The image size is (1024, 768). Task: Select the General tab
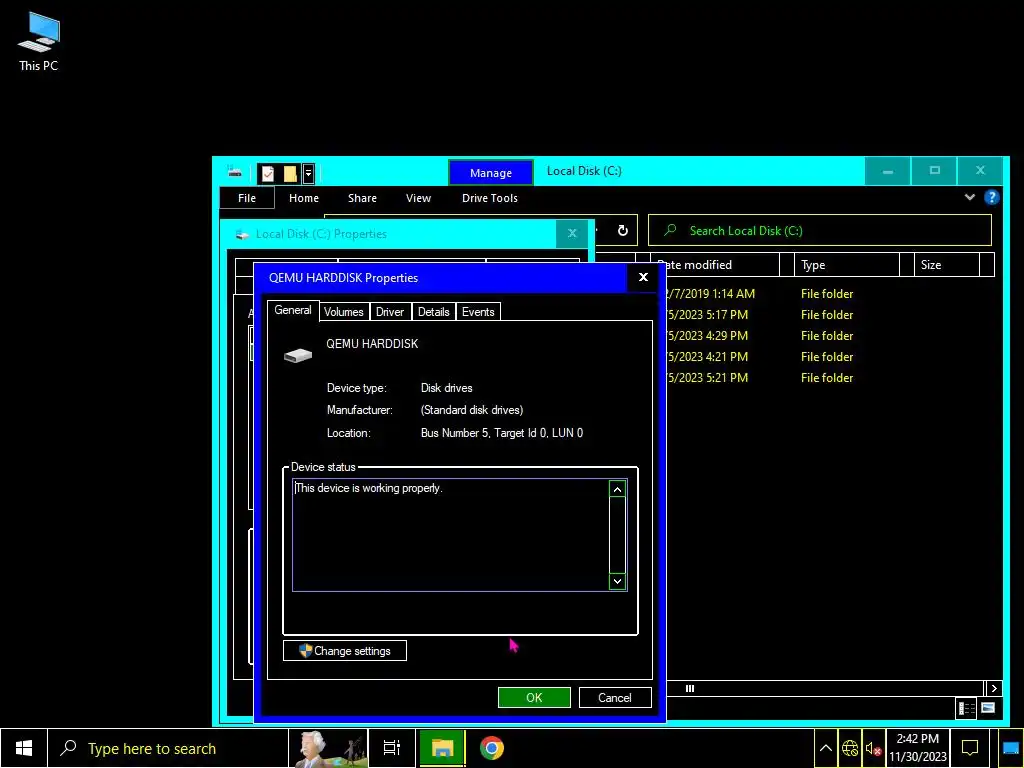(293, 310)
